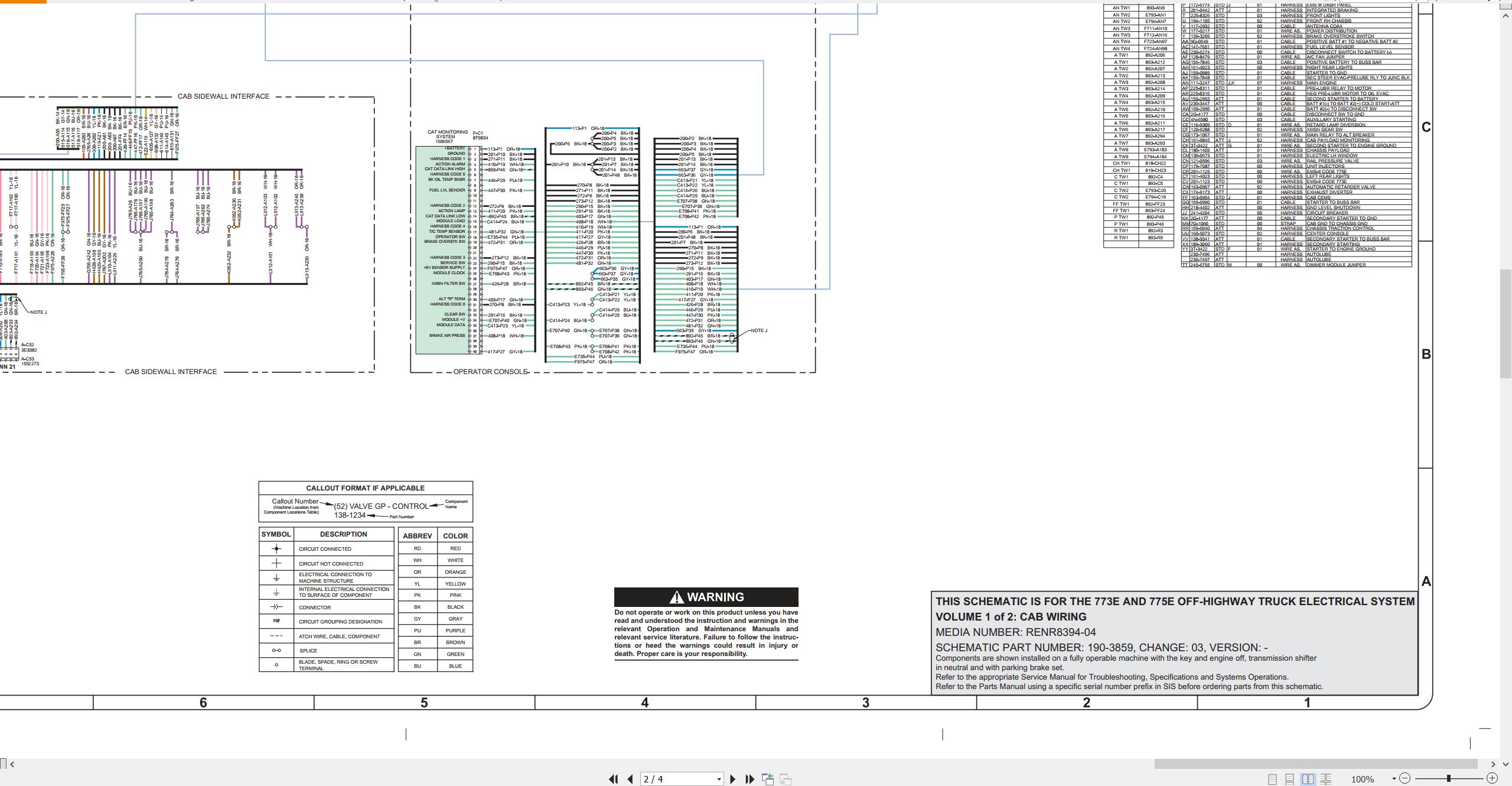Click the horizontal scrollbar thumb
The width and height of the screenshot is (1512, 786).
tap(1316, 764)
